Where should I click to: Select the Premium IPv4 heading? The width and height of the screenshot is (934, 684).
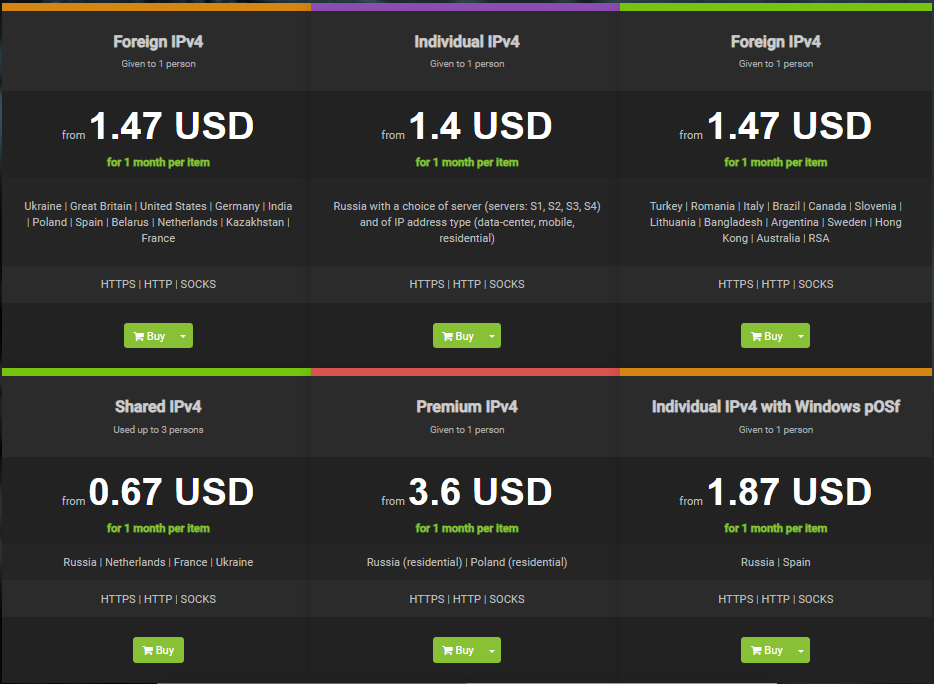click(467, 407)
